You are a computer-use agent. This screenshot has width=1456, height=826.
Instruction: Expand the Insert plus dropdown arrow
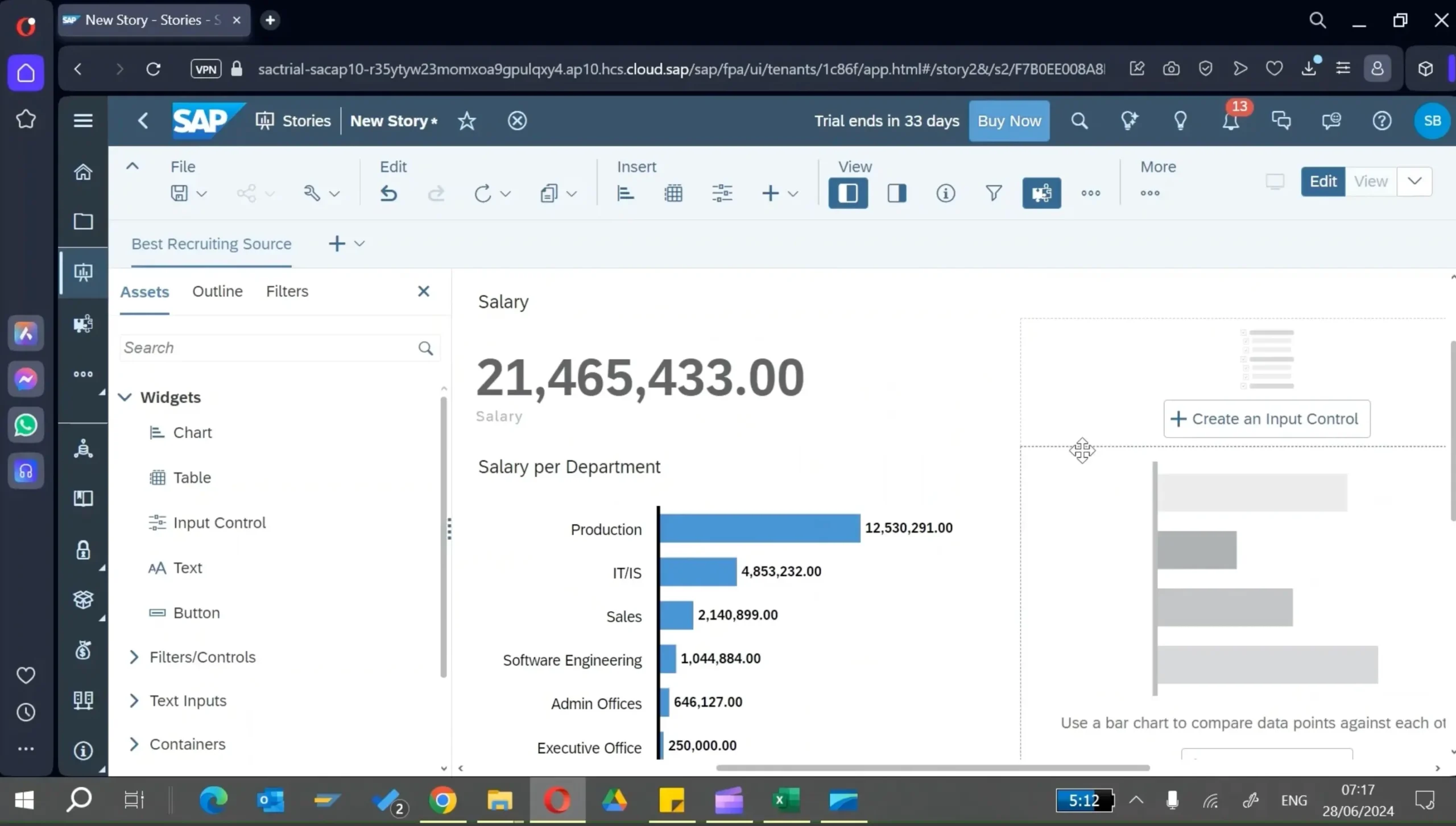pos(793,194)
